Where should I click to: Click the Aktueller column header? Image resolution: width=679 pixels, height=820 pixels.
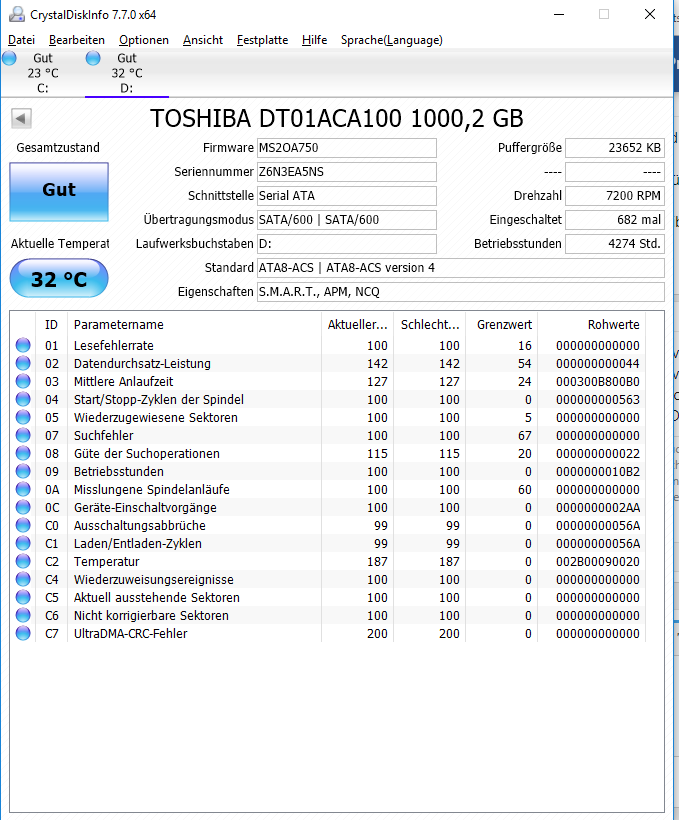pos(357,325)
